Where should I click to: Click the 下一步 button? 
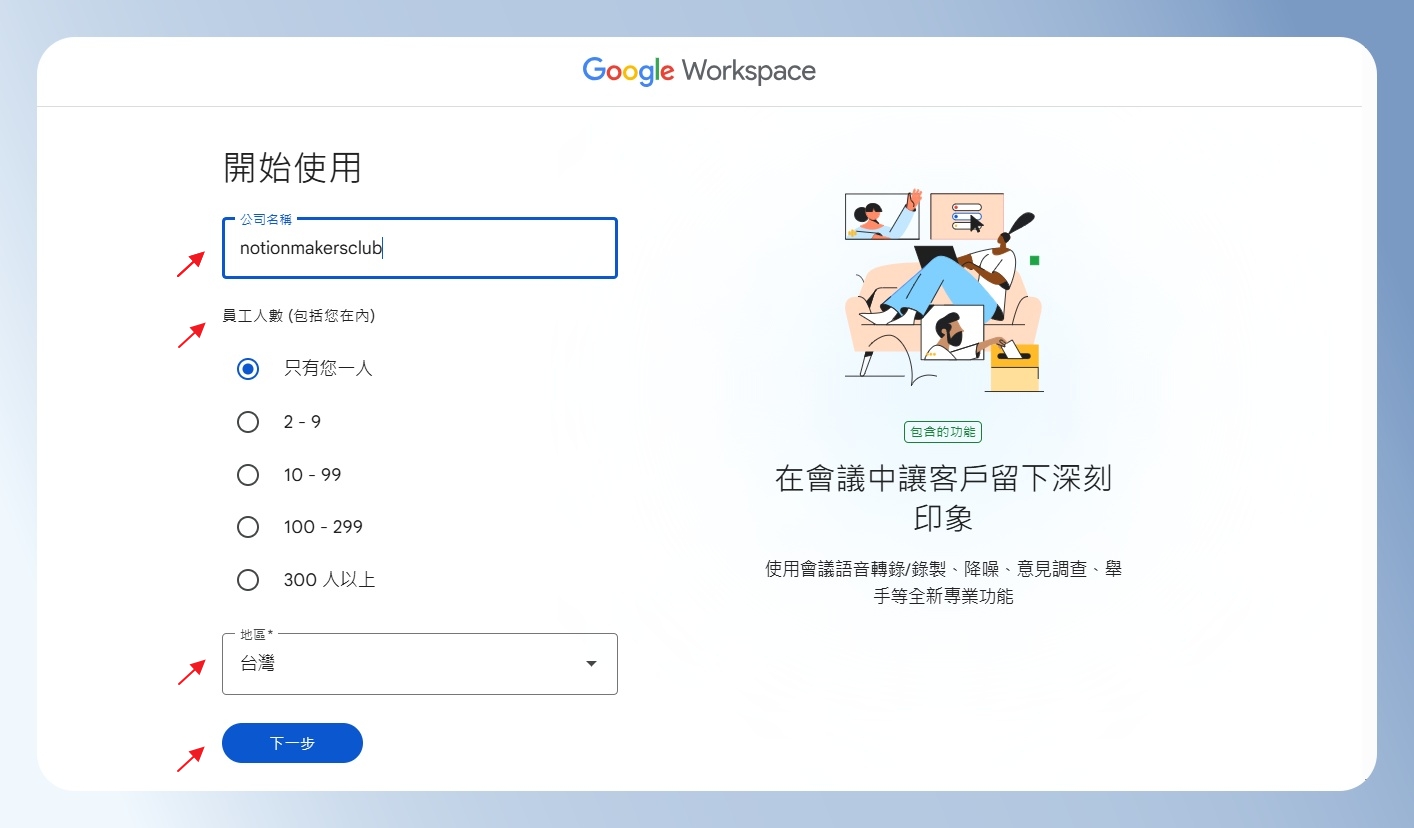292,743
